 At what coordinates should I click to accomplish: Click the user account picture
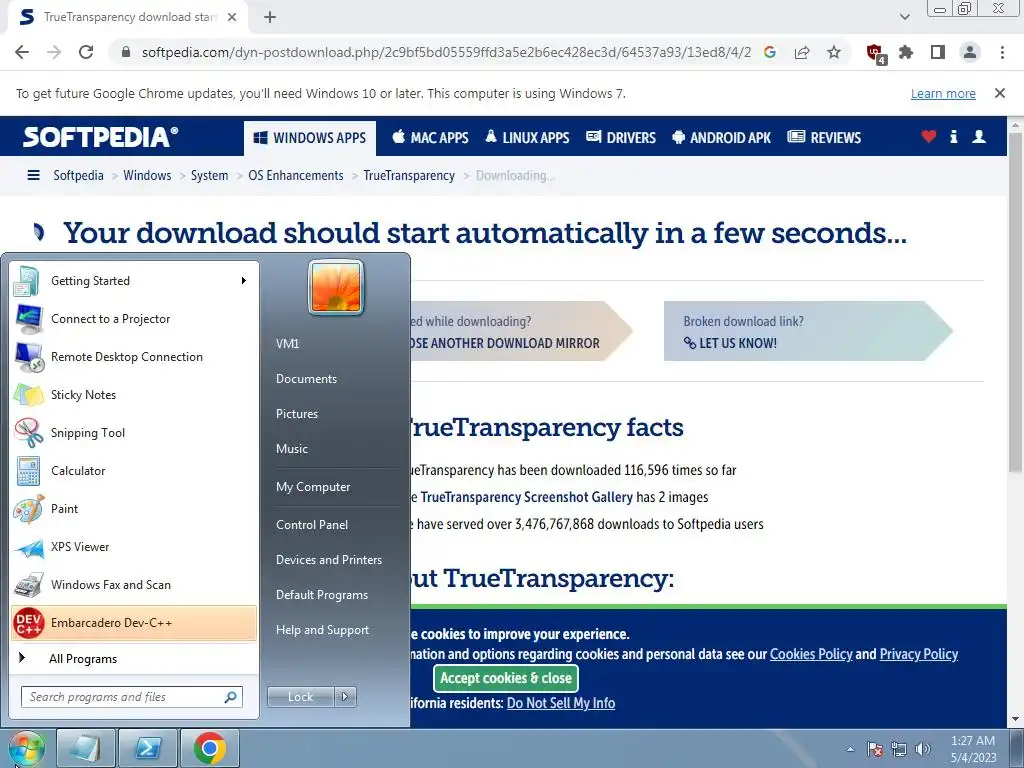(x=336, y=287)
